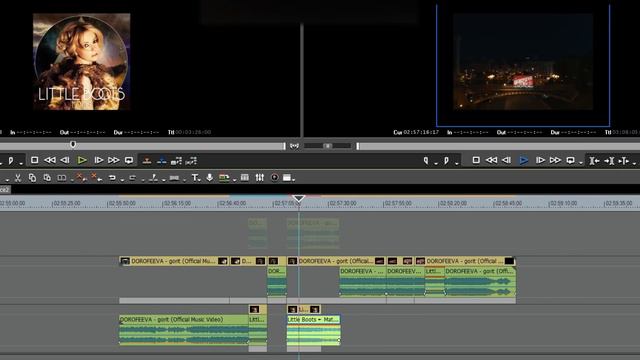Set In point marker in Recorder controls
Viewport: 640px width, 360px height.
(x=426, y=161)
